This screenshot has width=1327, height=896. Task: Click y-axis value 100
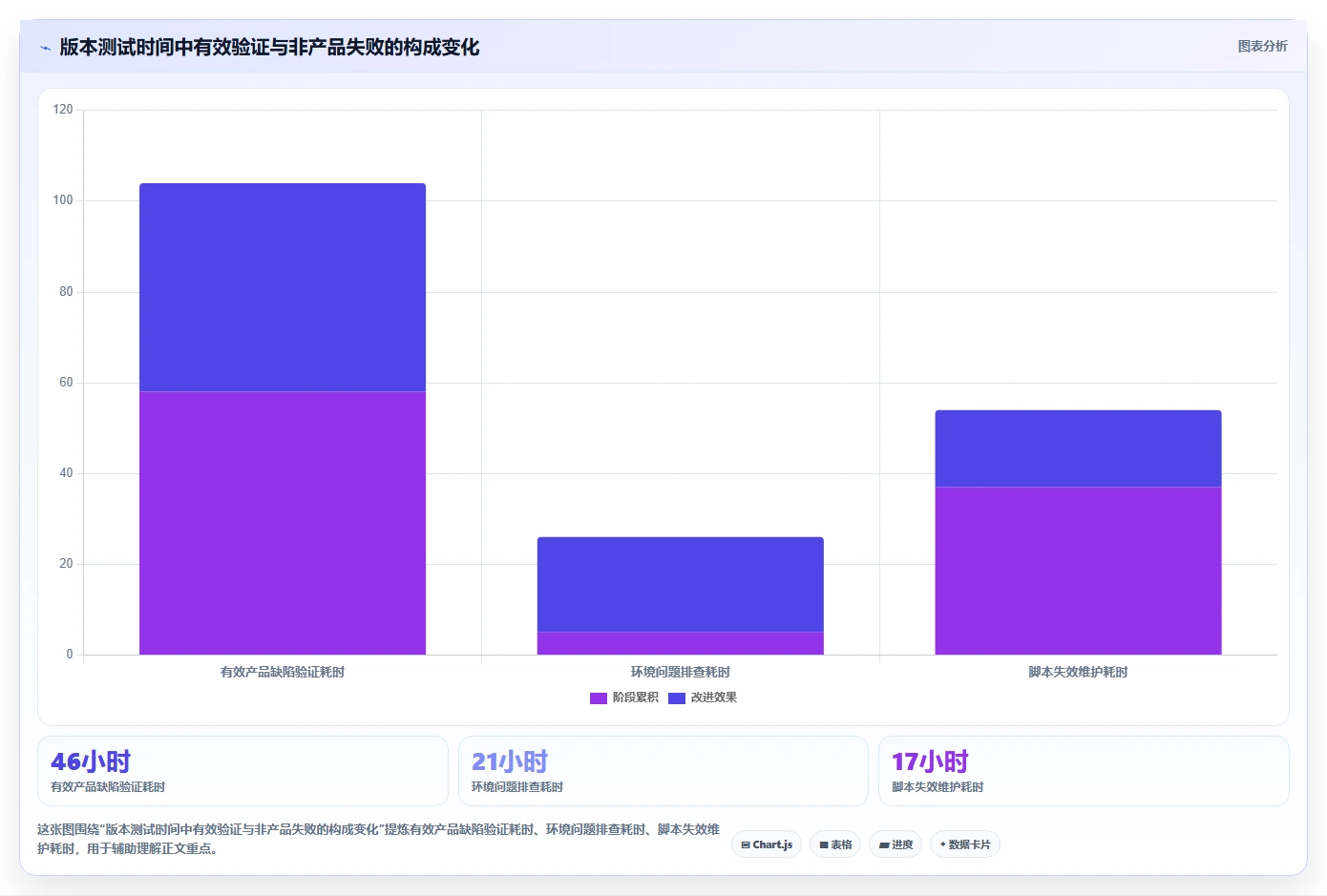click(x=63, y=200)
